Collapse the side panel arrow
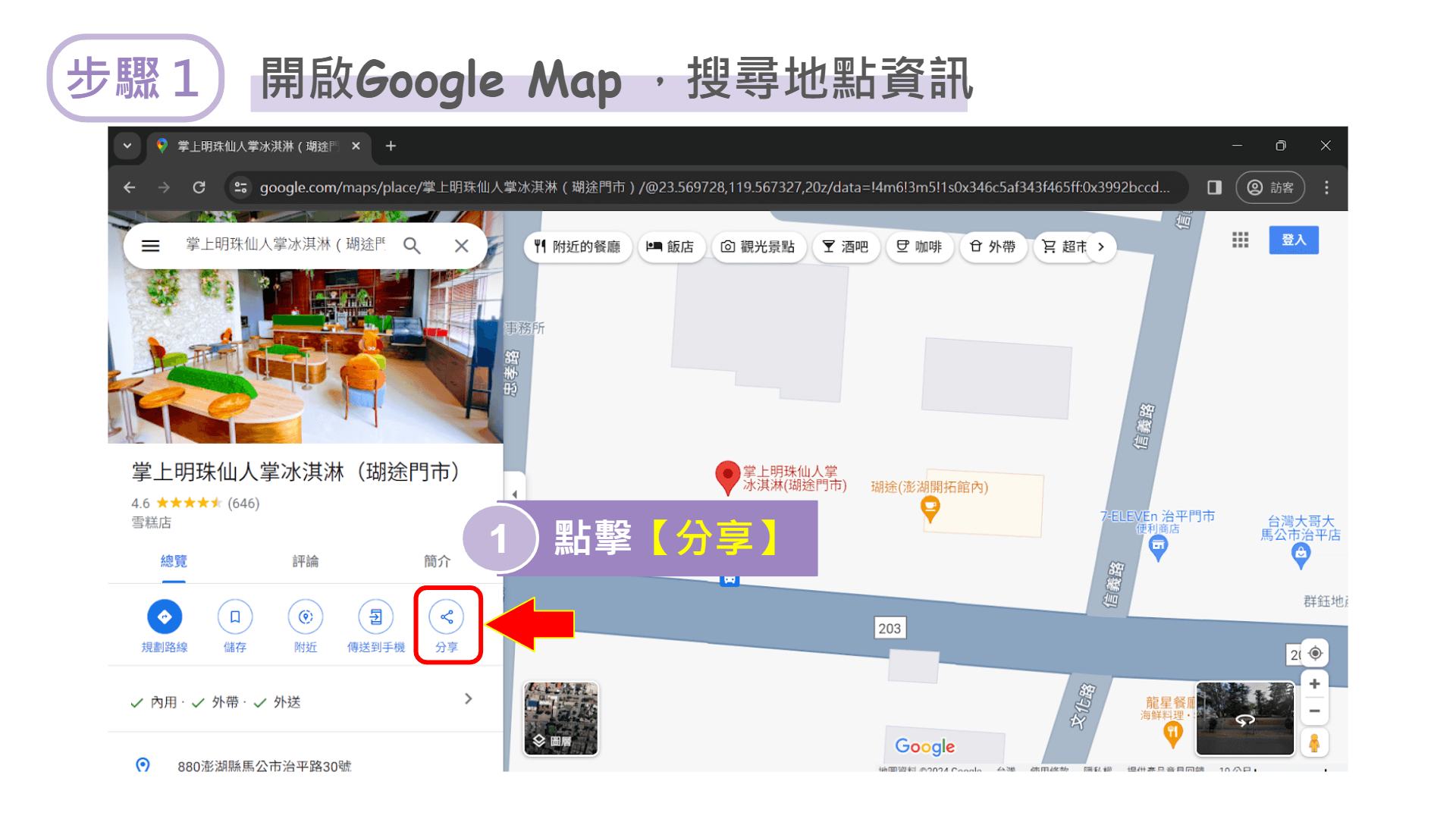The width and height of the screenshot is (1456, 819). [515, 494]
